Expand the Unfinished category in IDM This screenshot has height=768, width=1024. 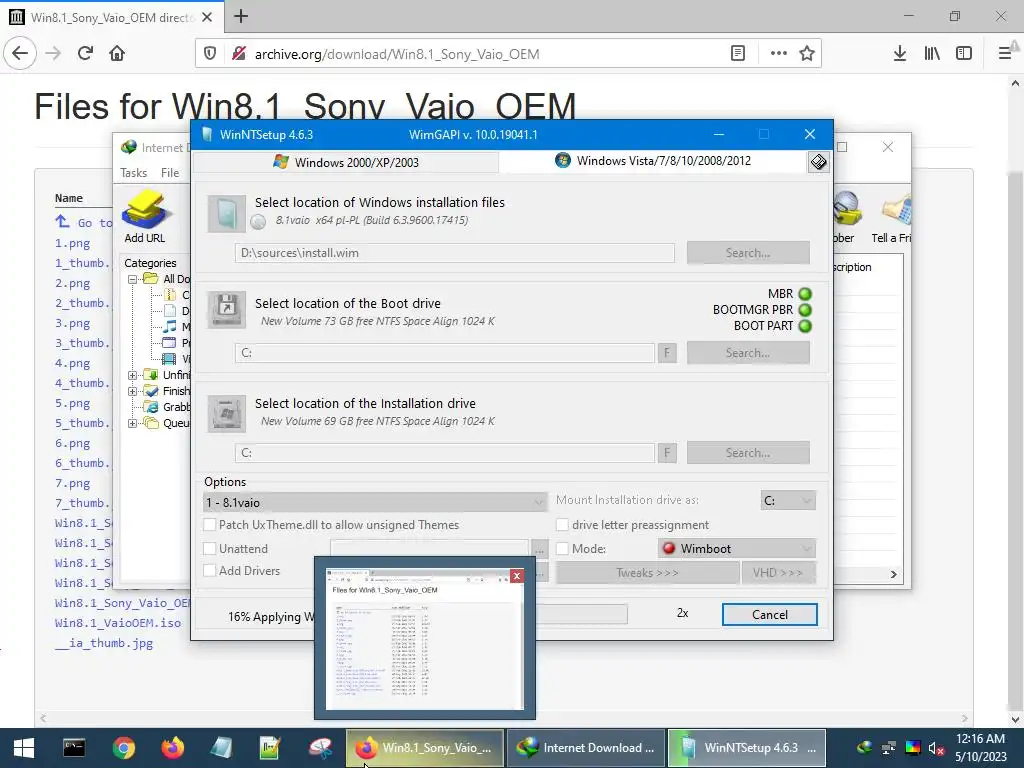coord(133,375)
